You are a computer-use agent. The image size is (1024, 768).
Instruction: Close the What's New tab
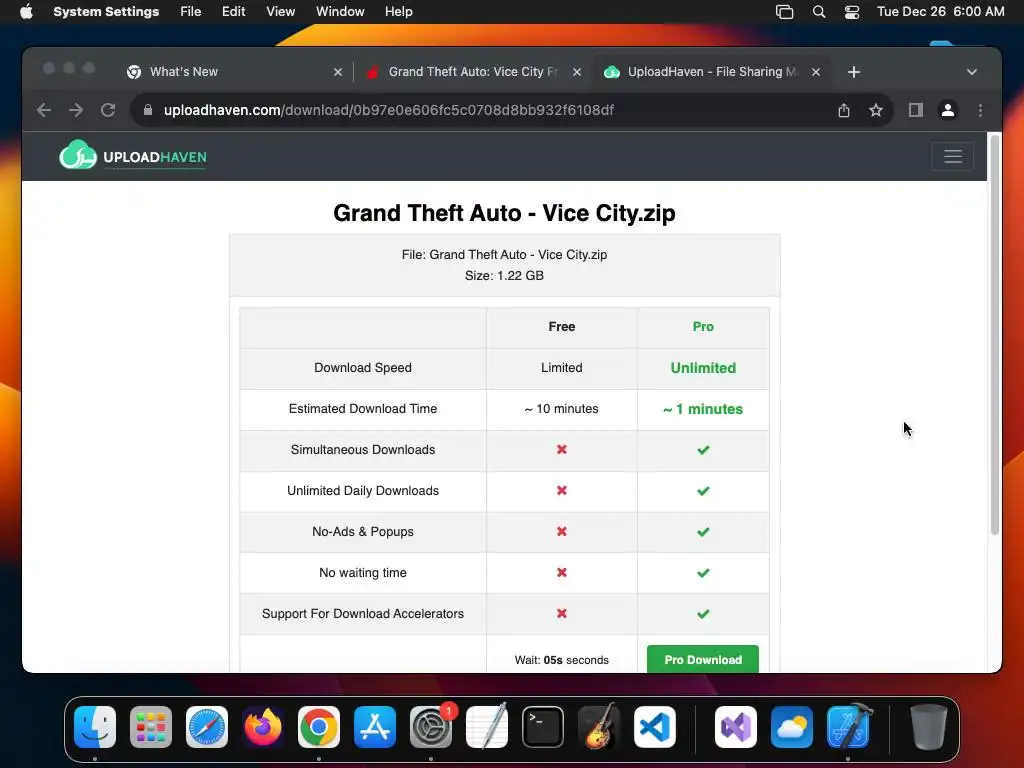pyautogui.click(x=338, y=72)
